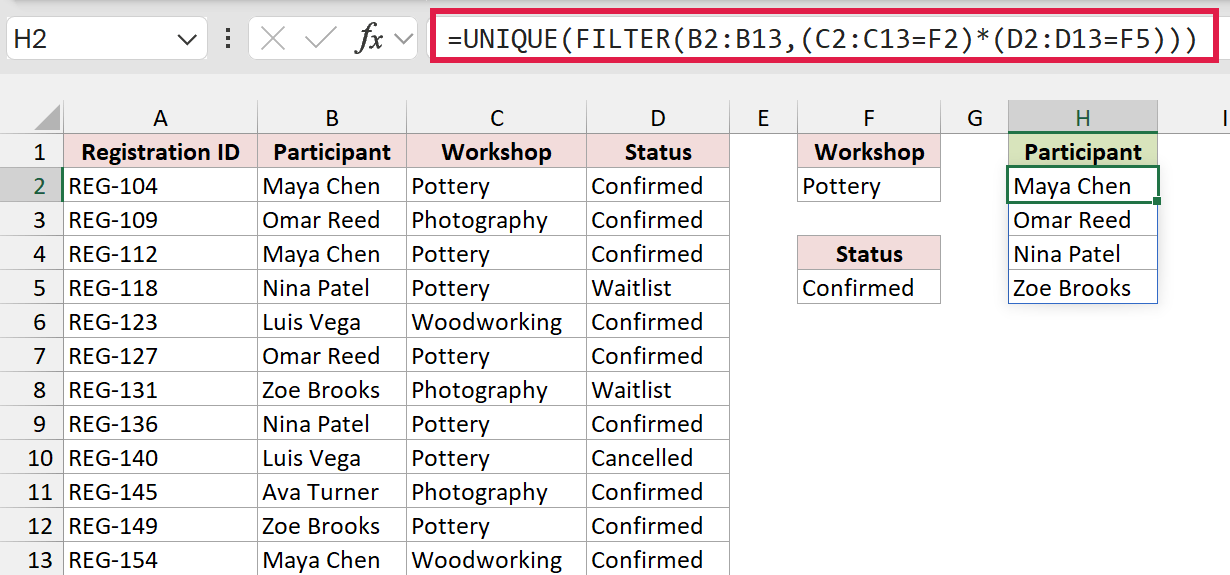This screenshot has height=575, width=1230.
Task: Click the Pottery criteria cell F2
Action: (x=869, y=186)
